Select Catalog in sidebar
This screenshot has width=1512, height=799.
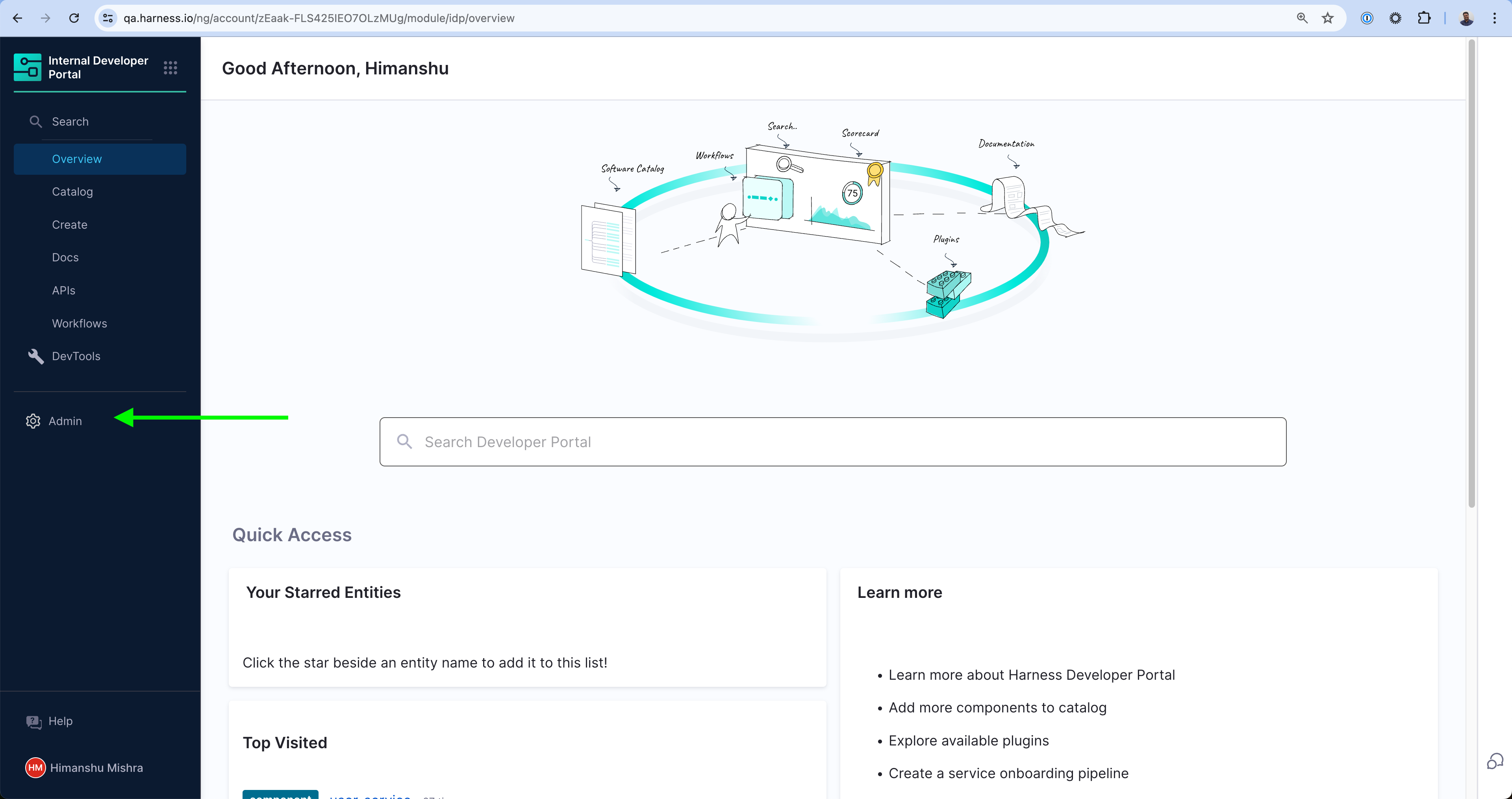(72, 192)
